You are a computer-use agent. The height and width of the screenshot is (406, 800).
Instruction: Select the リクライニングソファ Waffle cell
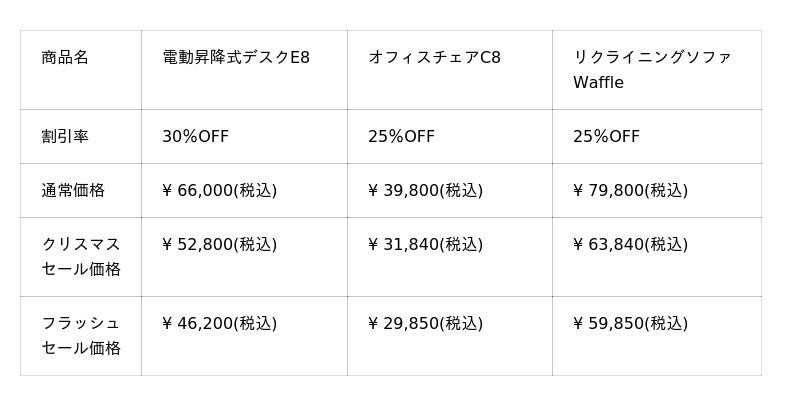point(652,70)
